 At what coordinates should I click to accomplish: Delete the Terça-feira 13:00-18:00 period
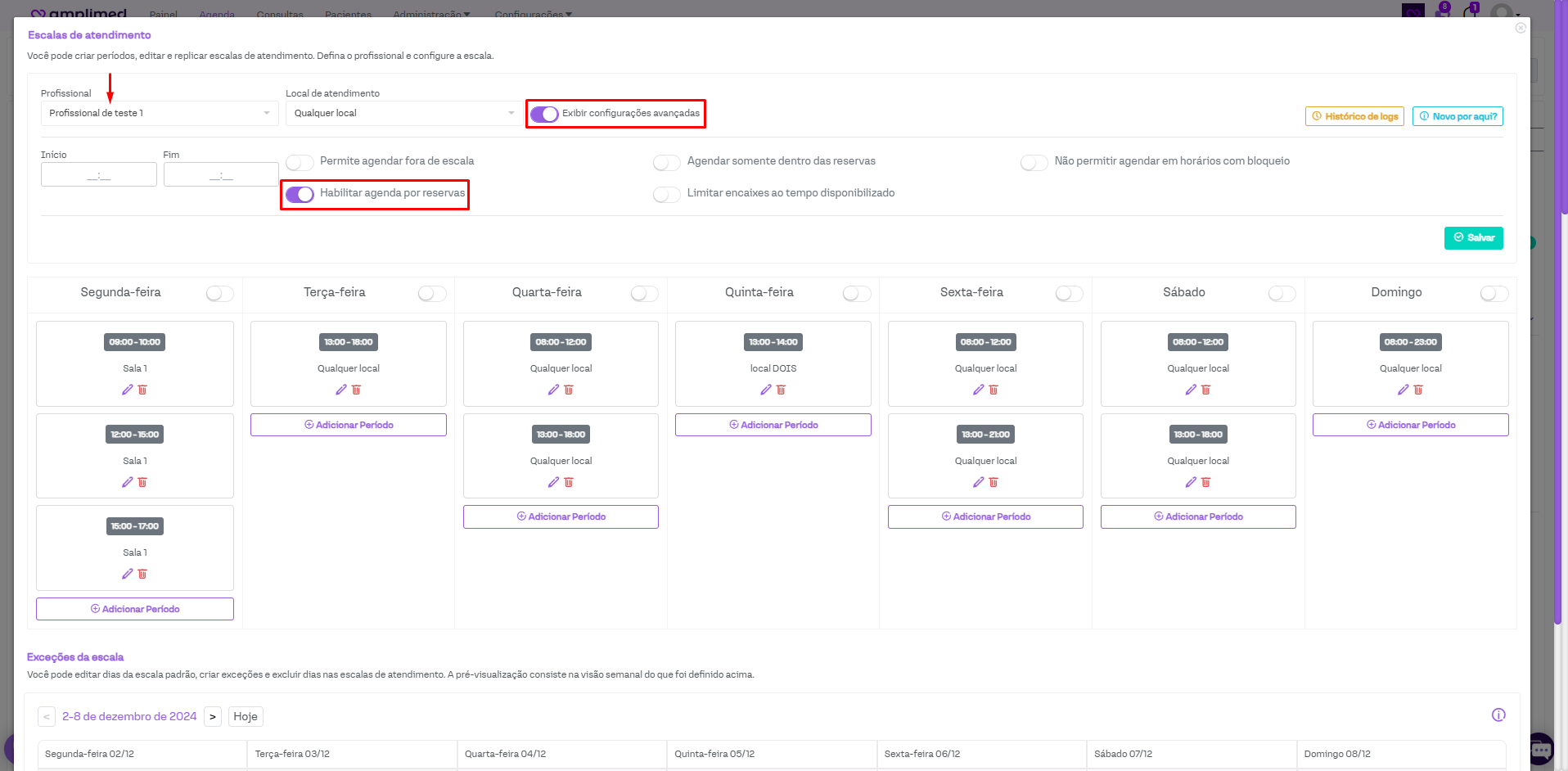[x=356, y=390]
